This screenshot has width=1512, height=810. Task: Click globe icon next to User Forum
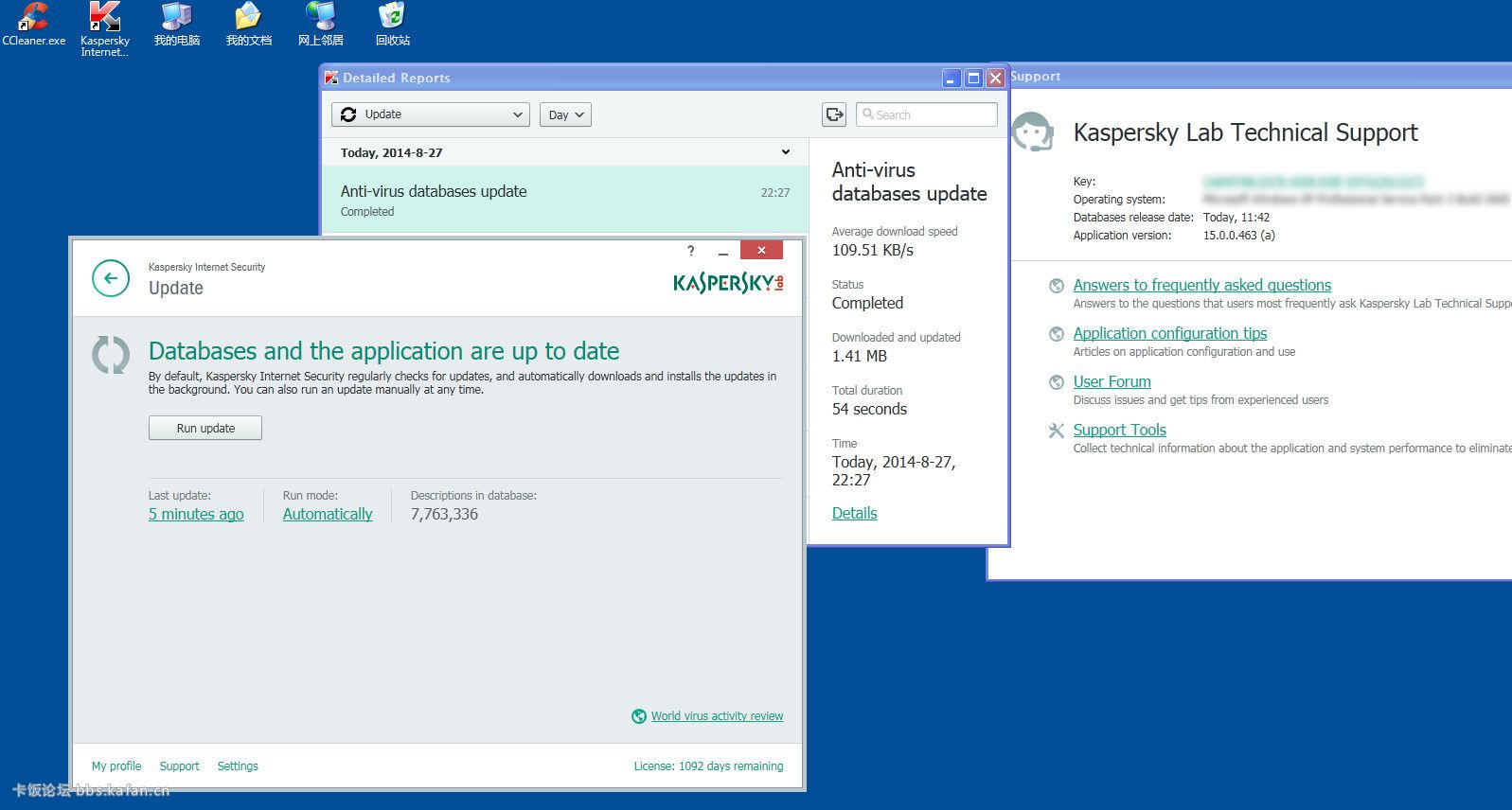tap(1057, 382)
